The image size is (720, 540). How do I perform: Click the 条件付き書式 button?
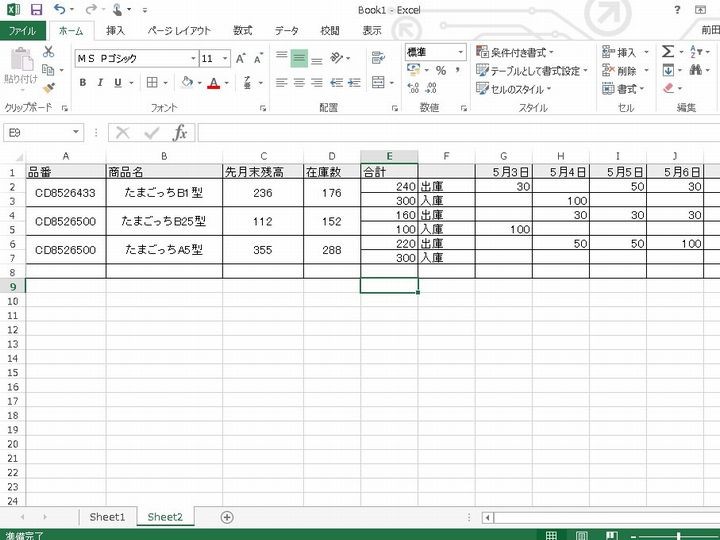tap(516, 52)
